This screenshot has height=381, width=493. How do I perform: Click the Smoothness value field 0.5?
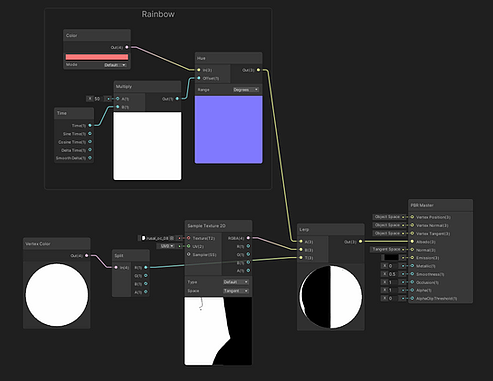tap(393, 274)
